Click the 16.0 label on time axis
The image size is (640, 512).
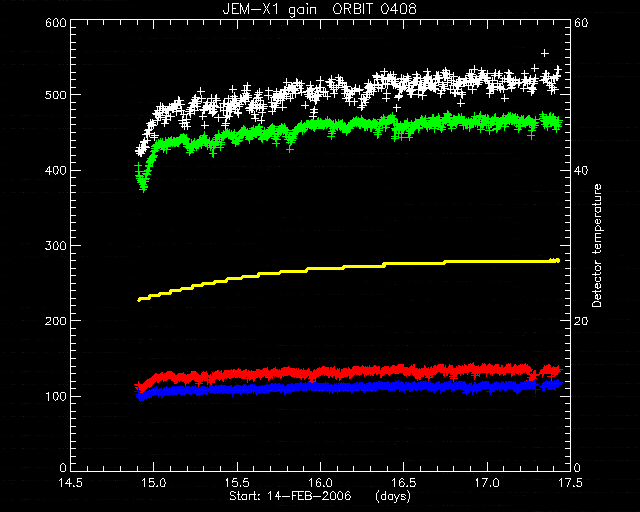[320, 483]
